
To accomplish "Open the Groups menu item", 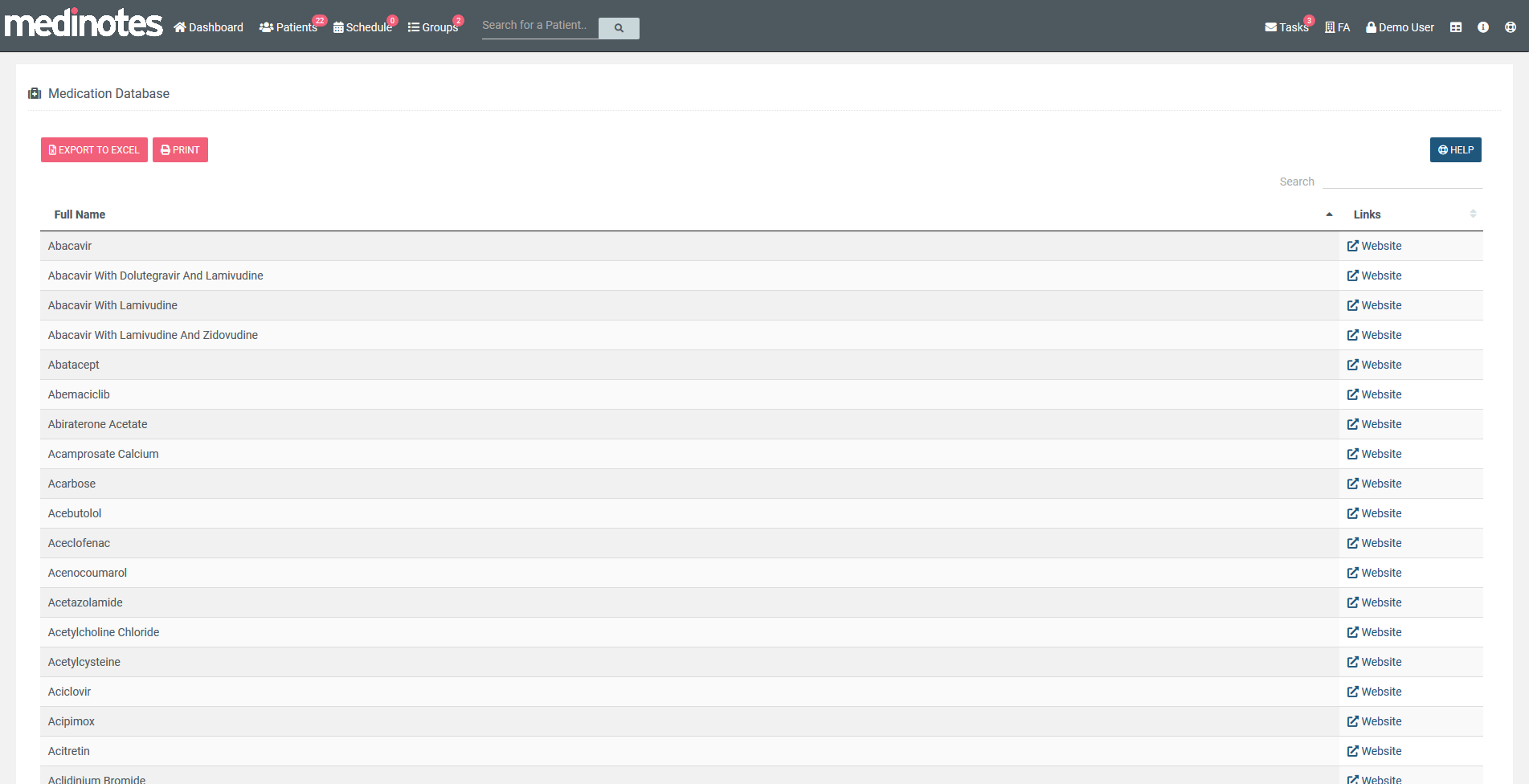I will pos(433,27).
